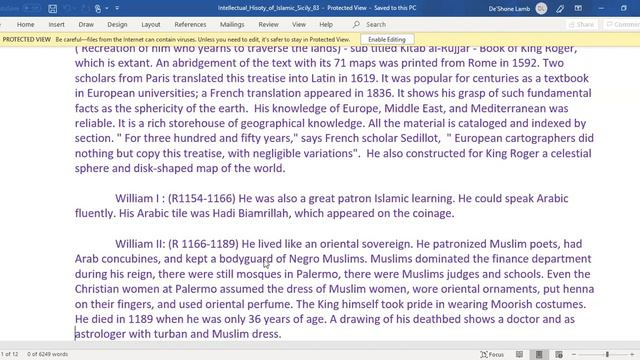Open the Layout ribbon tab
This screenshot has width=640, height=360.
pyautogui.click(x=151, y=24)
